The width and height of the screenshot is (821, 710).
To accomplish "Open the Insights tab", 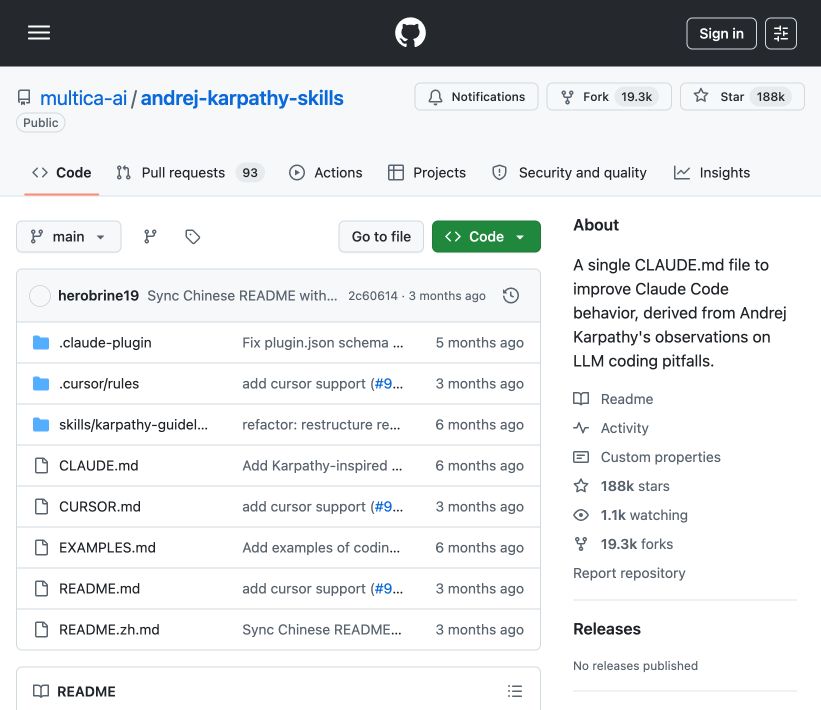I will 712,173.
